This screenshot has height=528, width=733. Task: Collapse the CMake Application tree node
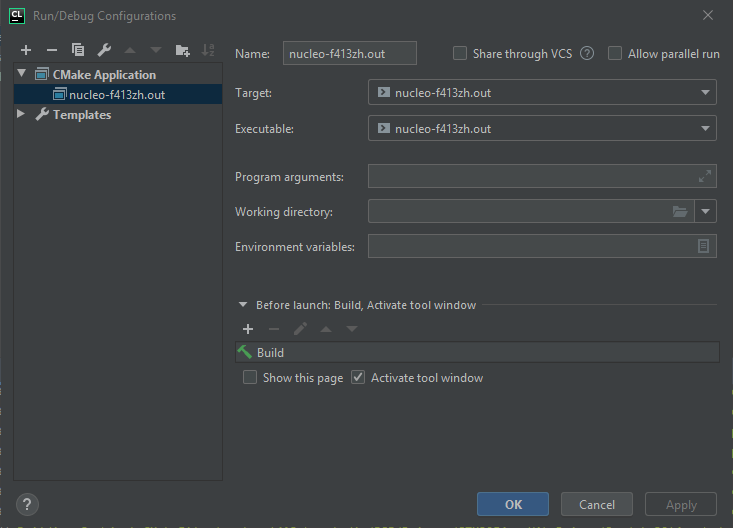(22, 73)
